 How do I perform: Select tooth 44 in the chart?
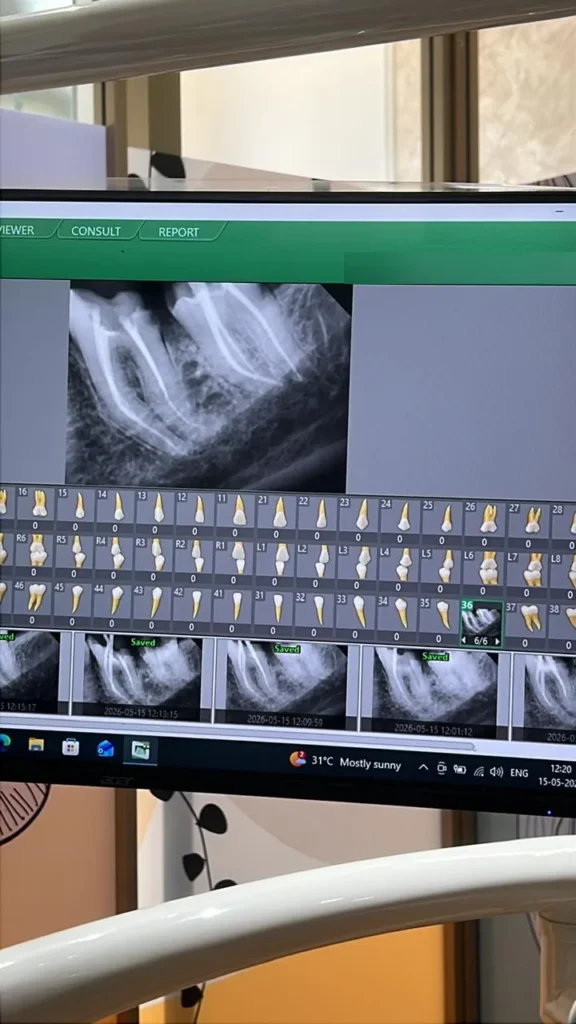coord(113,604)
